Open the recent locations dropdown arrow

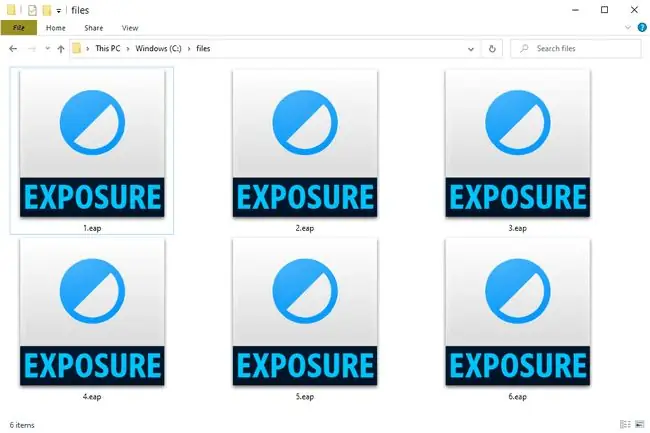point(47,48)
